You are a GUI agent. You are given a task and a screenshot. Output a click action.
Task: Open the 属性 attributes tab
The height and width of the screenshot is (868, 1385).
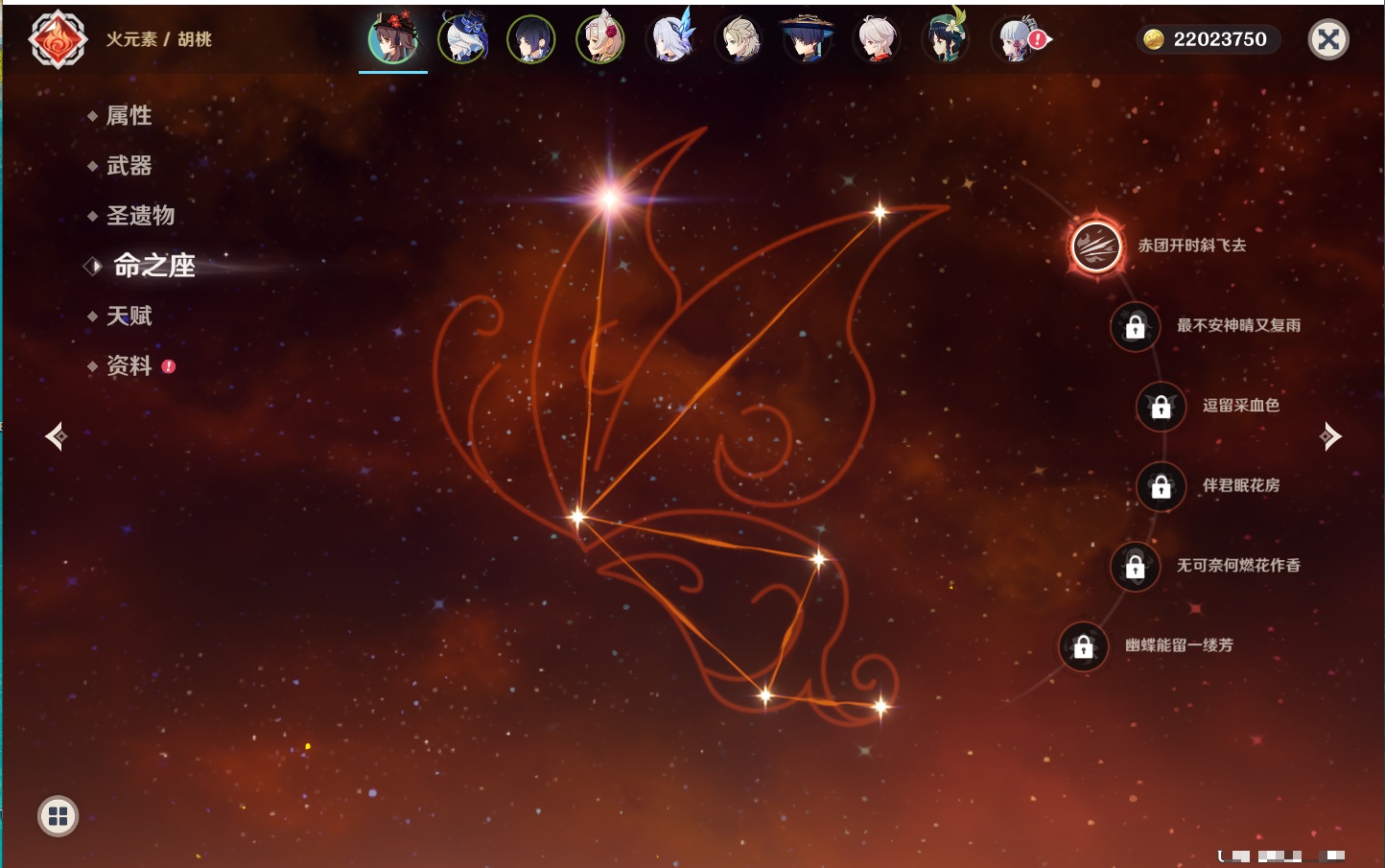[129, 116]
